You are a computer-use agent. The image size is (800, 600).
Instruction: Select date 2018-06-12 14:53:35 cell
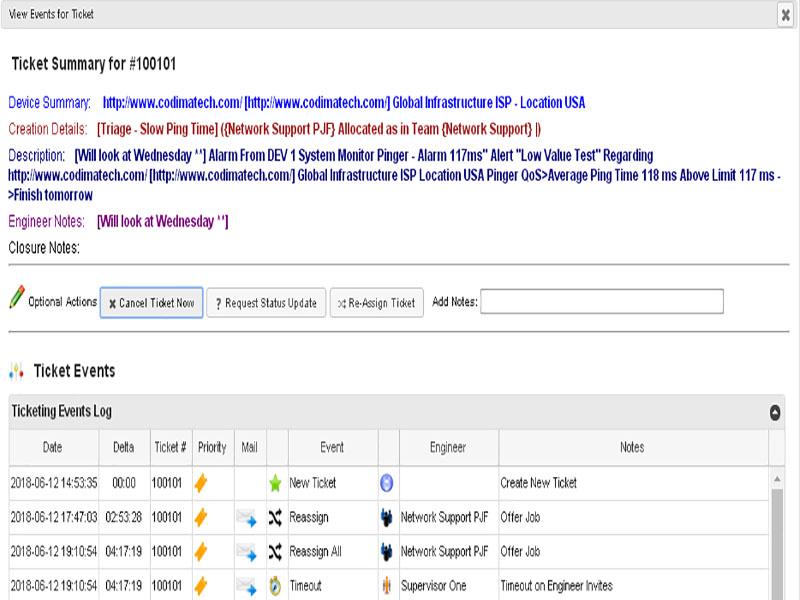click(54, 483)
